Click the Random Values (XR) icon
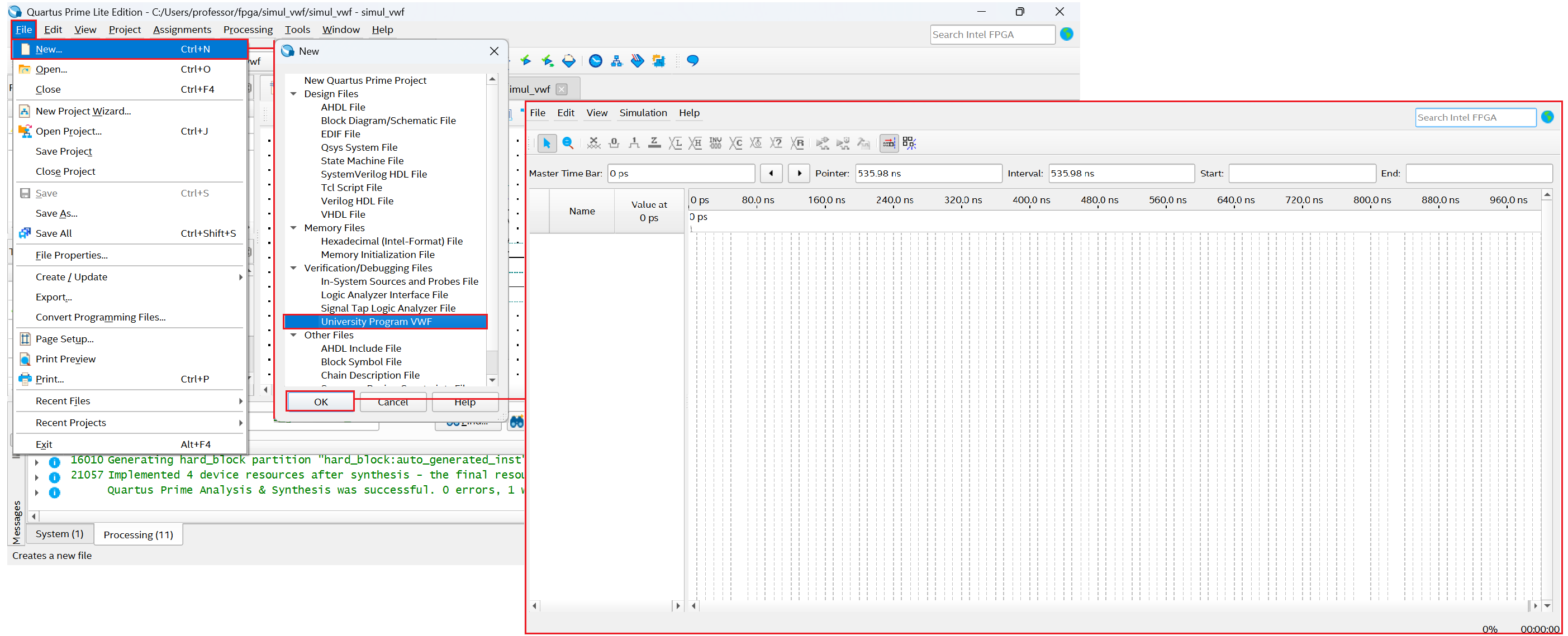This screenshot has width=1568, height=636. point(797,143)
